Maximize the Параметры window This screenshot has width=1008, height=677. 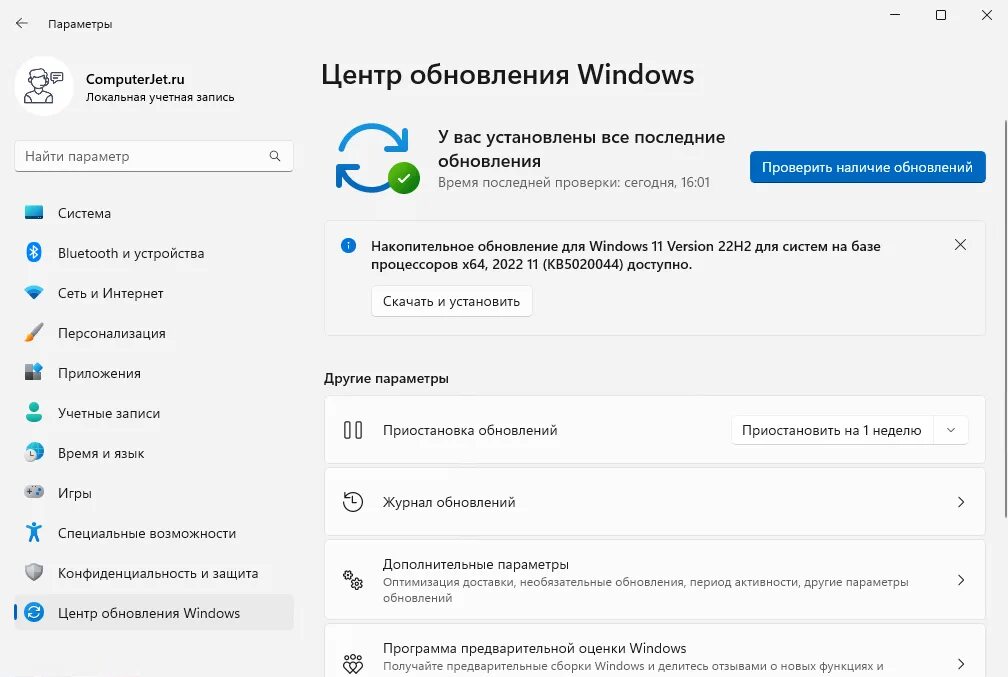pos(940,15)
